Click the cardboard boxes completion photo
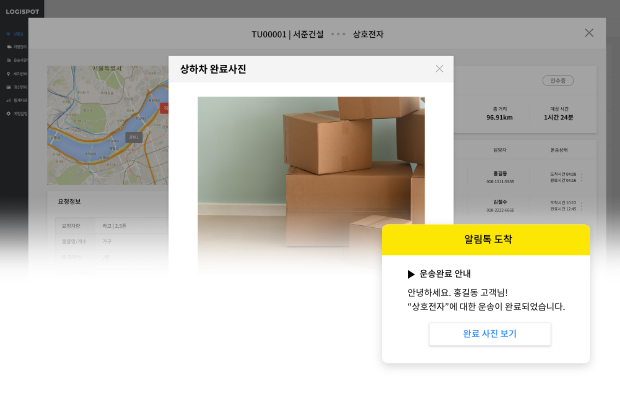 (311, 185)
